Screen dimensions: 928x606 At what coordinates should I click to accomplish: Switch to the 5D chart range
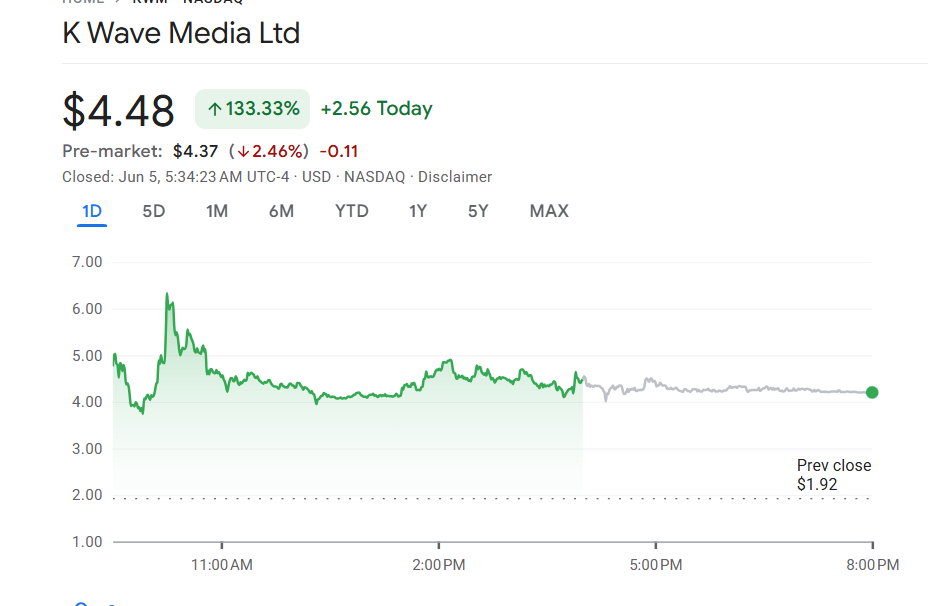pos(153,211)
